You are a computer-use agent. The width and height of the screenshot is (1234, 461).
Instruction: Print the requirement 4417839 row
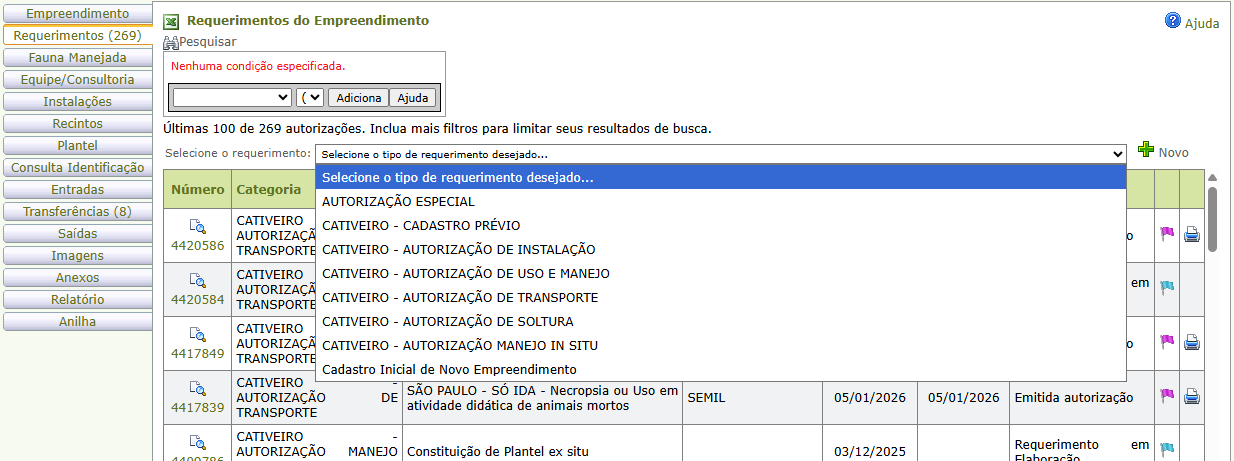coord(1191,396)
